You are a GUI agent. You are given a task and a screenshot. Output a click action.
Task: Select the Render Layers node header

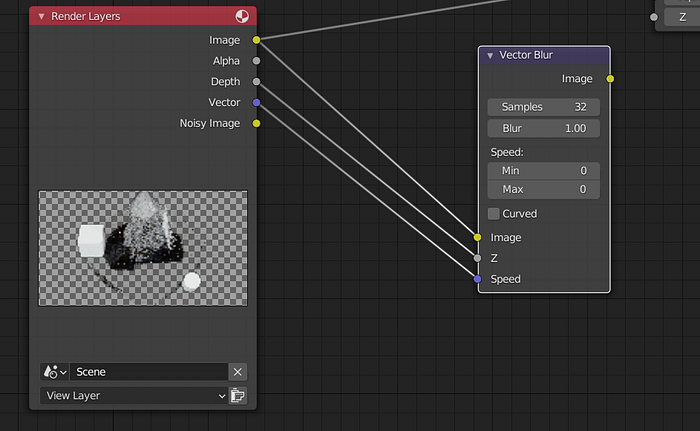[x=143, y=16]
